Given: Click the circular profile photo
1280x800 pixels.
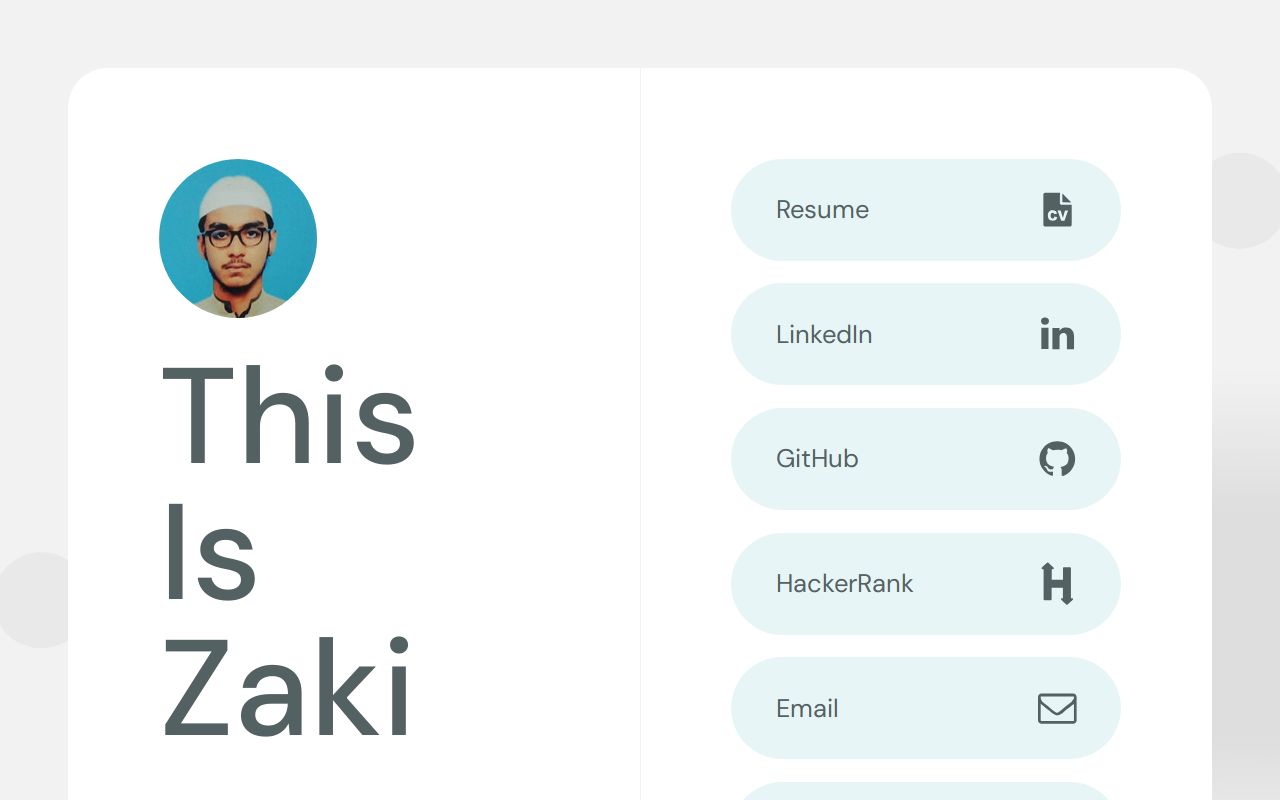Looking at the screenshot, I should (x=238, y=238).
